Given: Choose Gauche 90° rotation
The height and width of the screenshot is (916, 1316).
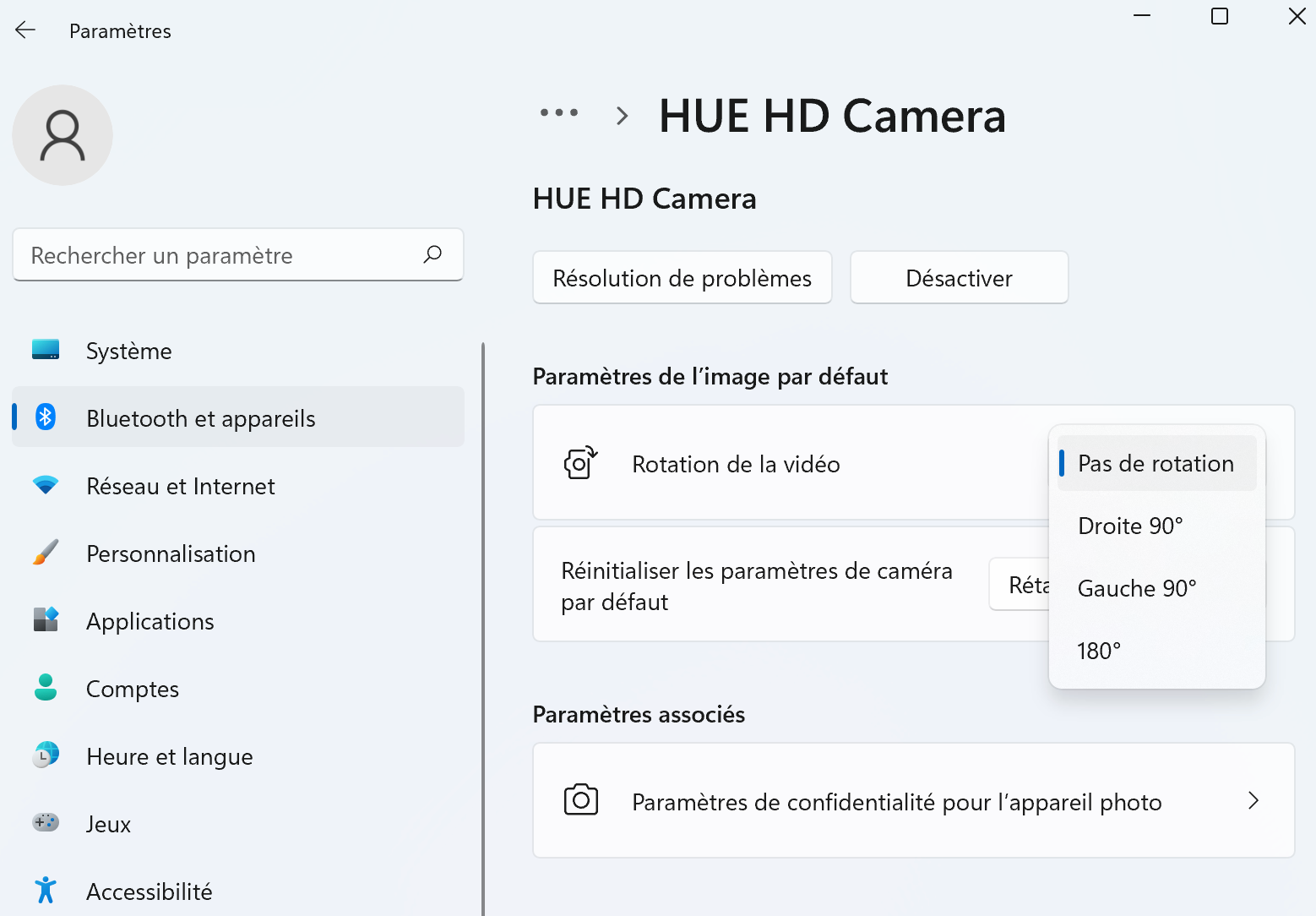Looking at the screenshot, I should [x=1156, y=588].
